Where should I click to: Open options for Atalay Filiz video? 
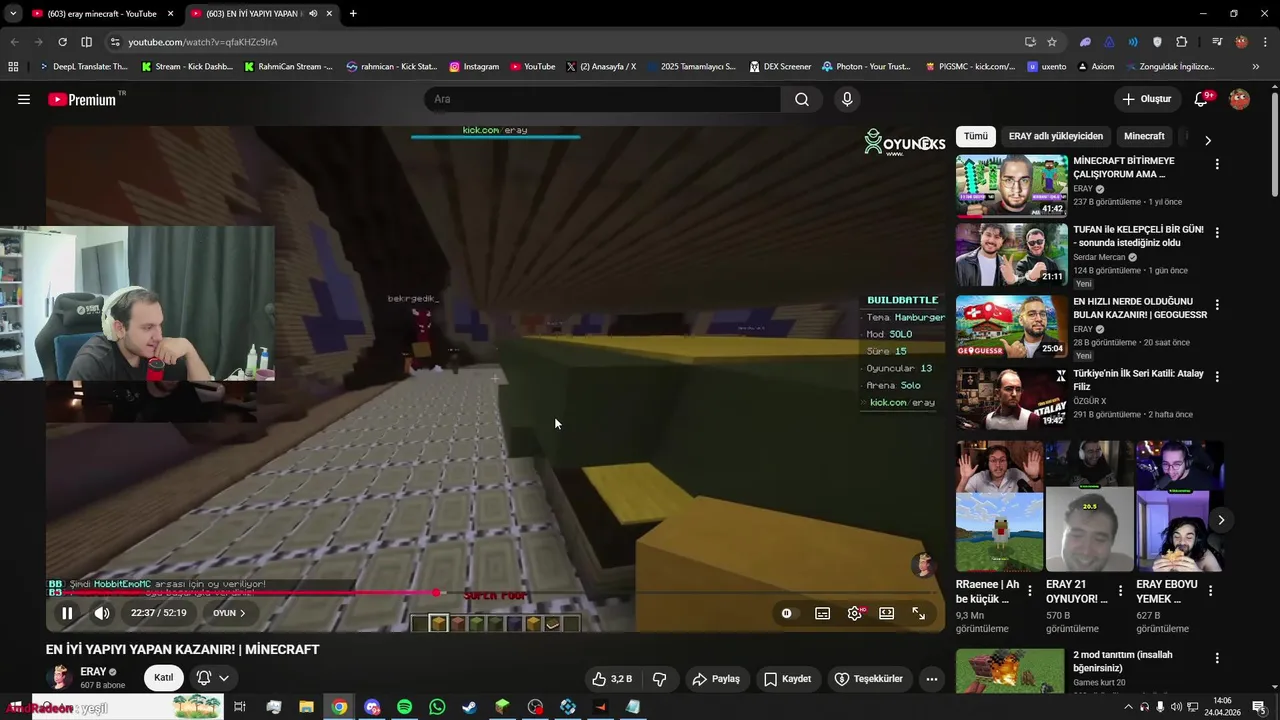(x=1217, y=377)
